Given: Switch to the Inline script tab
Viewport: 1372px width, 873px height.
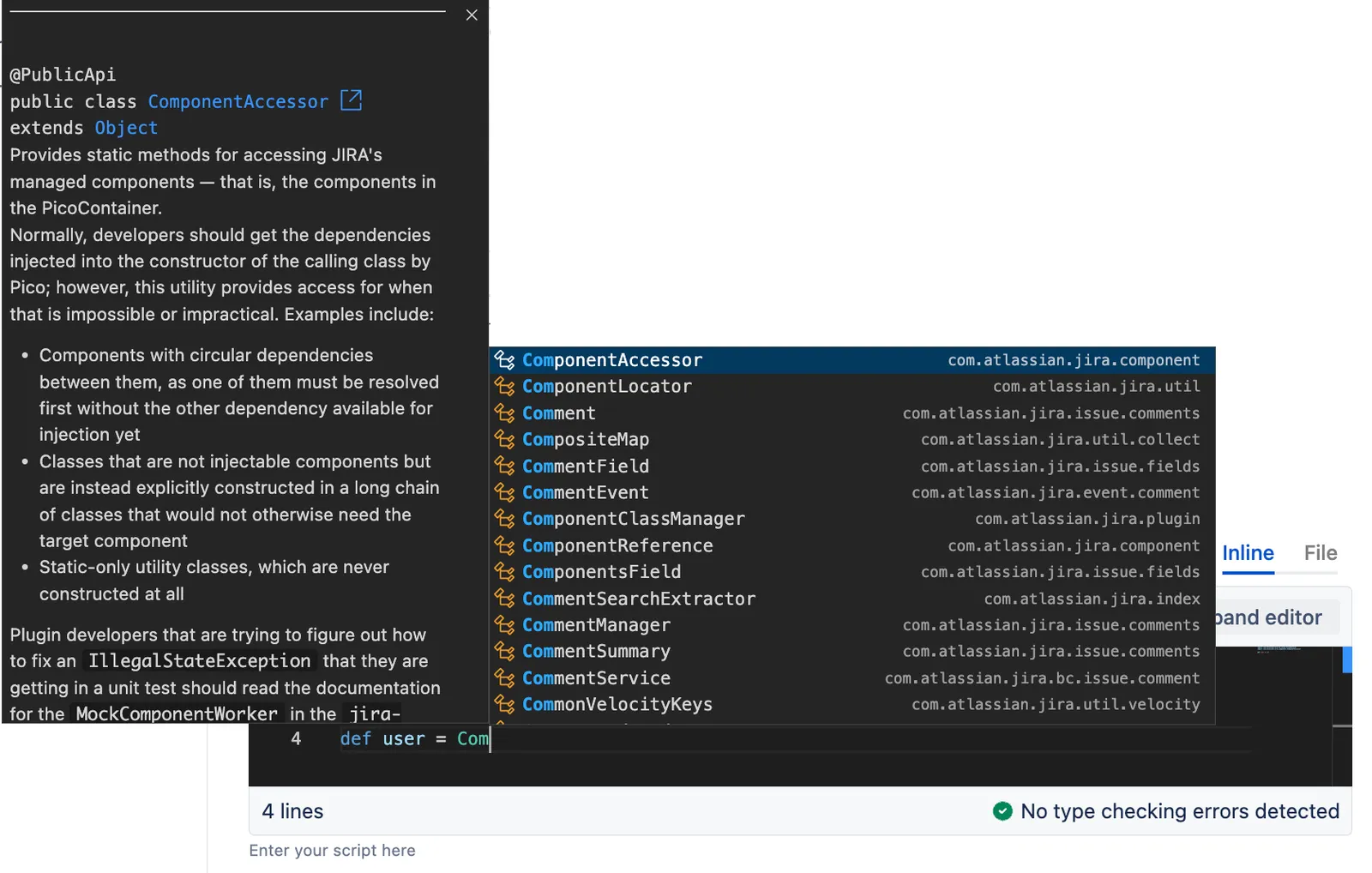Looking at the screenshot, I should point(1248,554).
